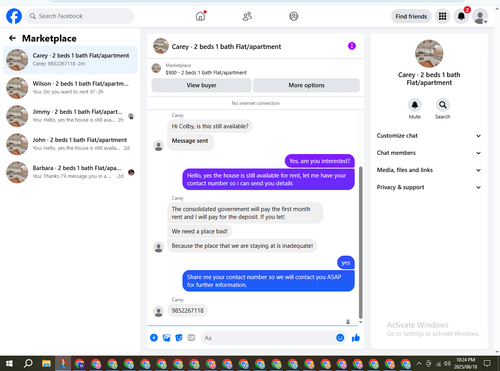500x371 pixels.
Task: Click the large listing photo in right panel
Action: 429,54
